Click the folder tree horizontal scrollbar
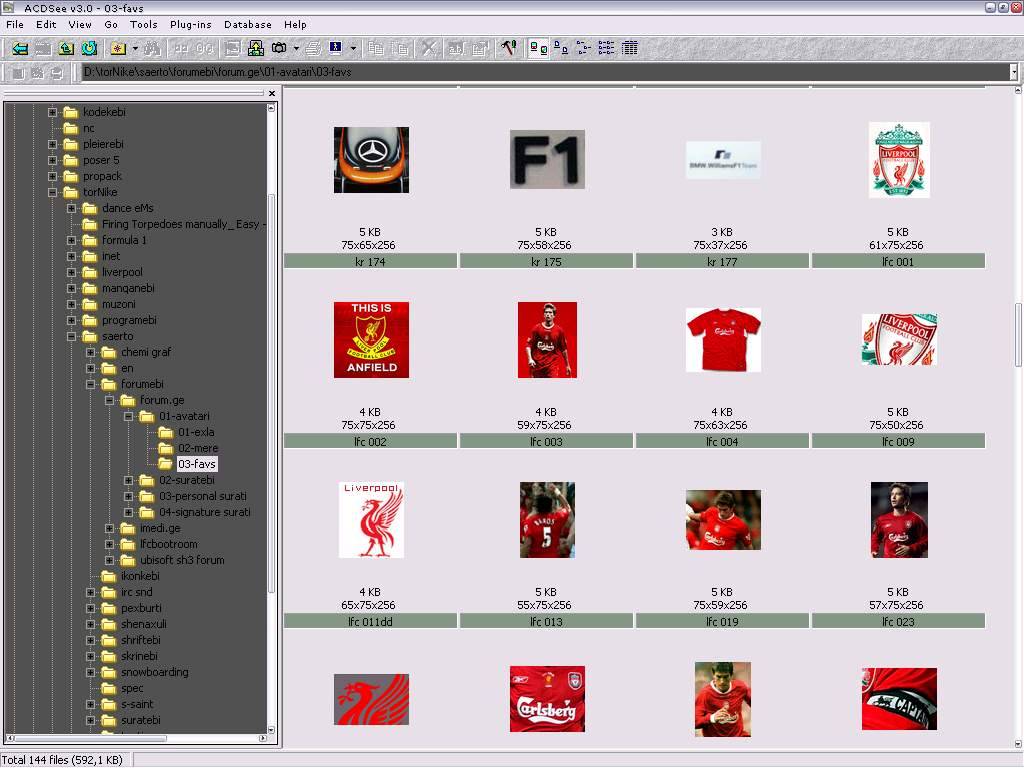This screenshot has height=768, width=1024. [90, 739]
